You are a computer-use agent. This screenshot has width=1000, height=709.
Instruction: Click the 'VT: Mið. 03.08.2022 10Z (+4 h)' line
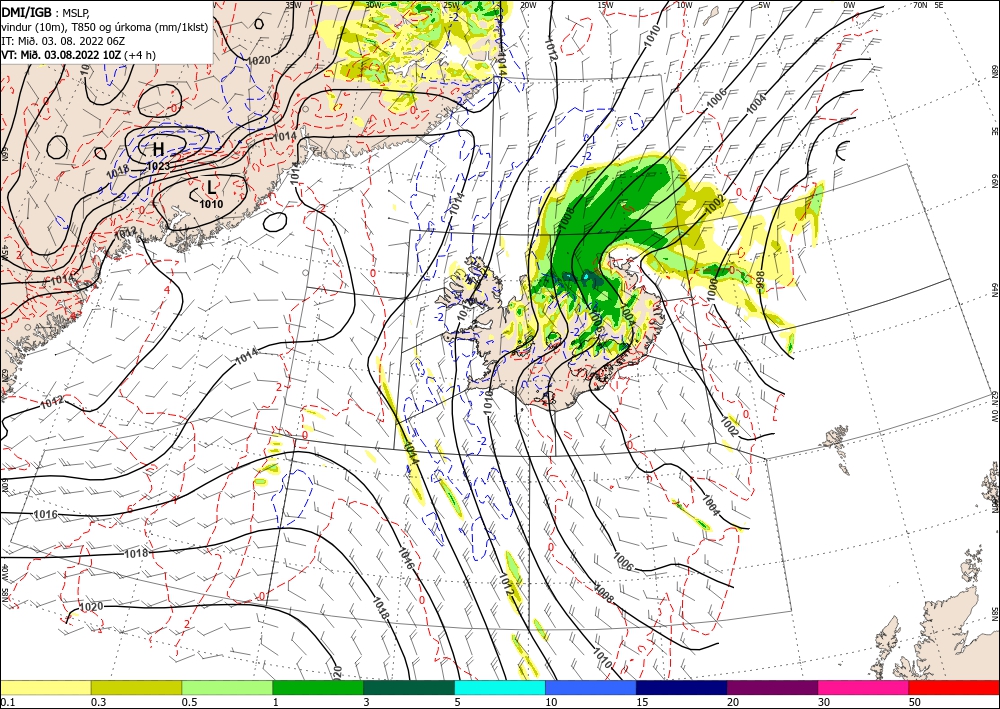click(x=78, y=55)
